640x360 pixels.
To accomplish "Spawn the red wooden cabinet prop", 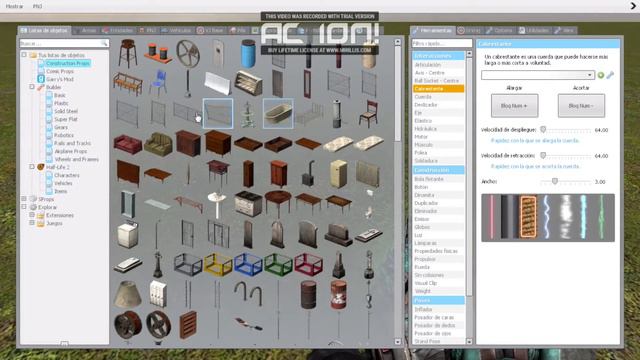I will click(x=279, y=173).
